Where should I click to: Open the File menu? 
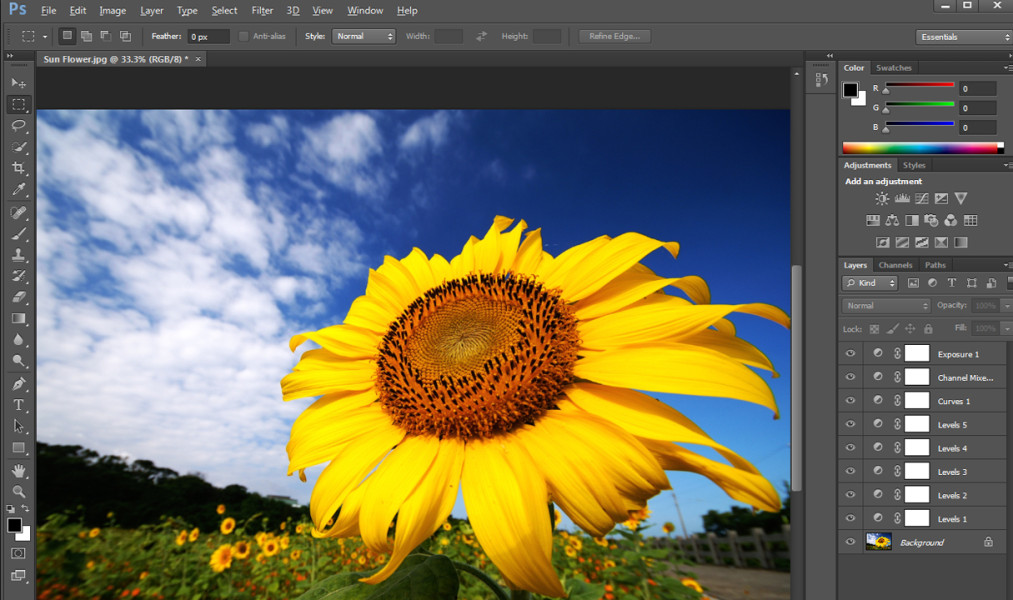pyautogui.click(x=48, y=10)
